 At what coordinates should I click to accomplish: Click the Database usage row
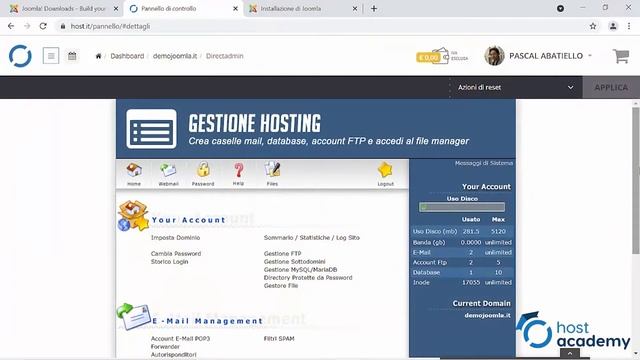462,272
